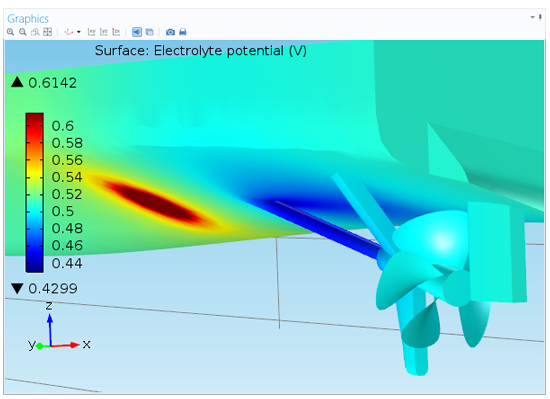550x399 pixels.
Task: Open the Graphics window options dropdown arrow
Action: coord(532,17)
